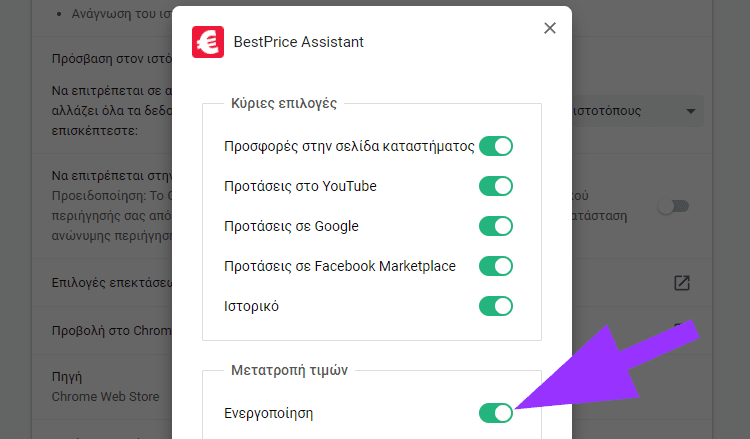750x439 pixels.
Task: Turn off Προτάσεις σε Google switch
Action: coord(496,226)
